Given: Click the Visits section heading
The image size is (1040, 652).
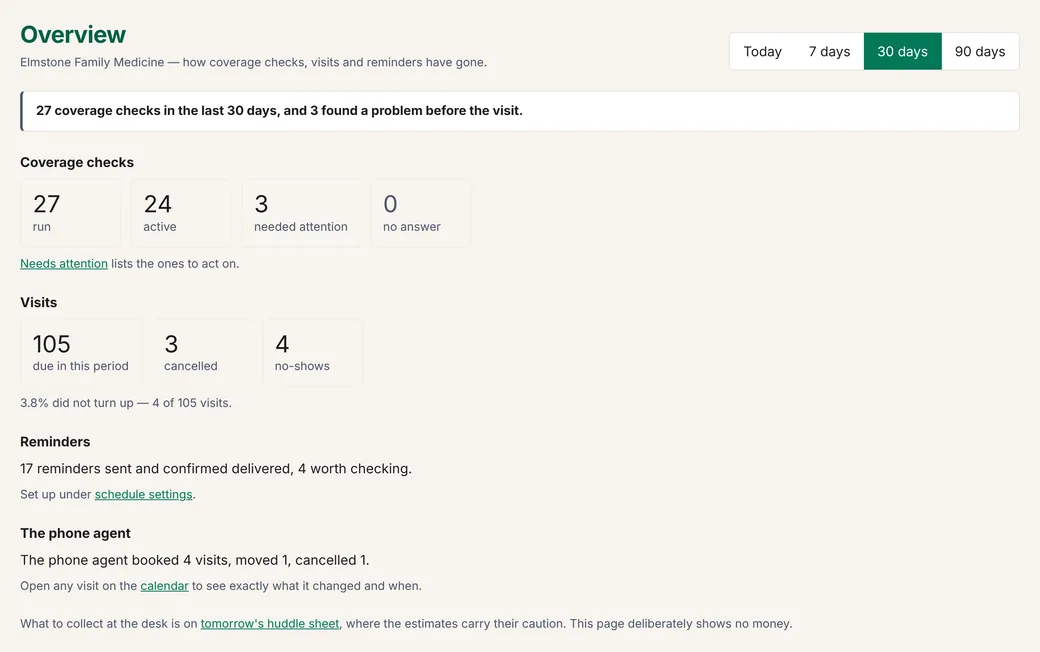Looking at the screenshot, I should pyautogui.click(x=38, y=302).
